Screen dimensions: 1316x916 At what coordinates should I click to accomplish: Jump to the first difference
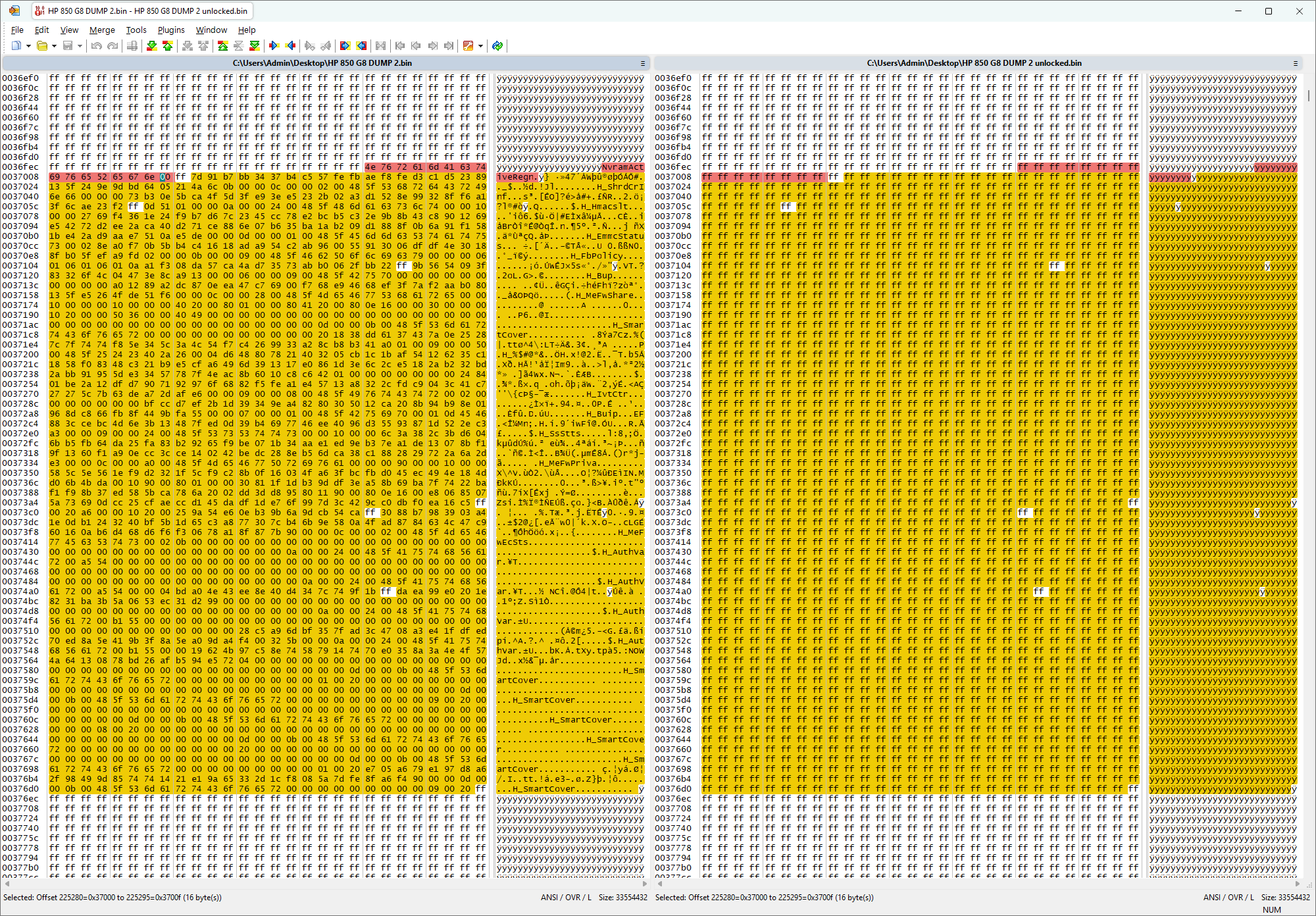point(223,46)
